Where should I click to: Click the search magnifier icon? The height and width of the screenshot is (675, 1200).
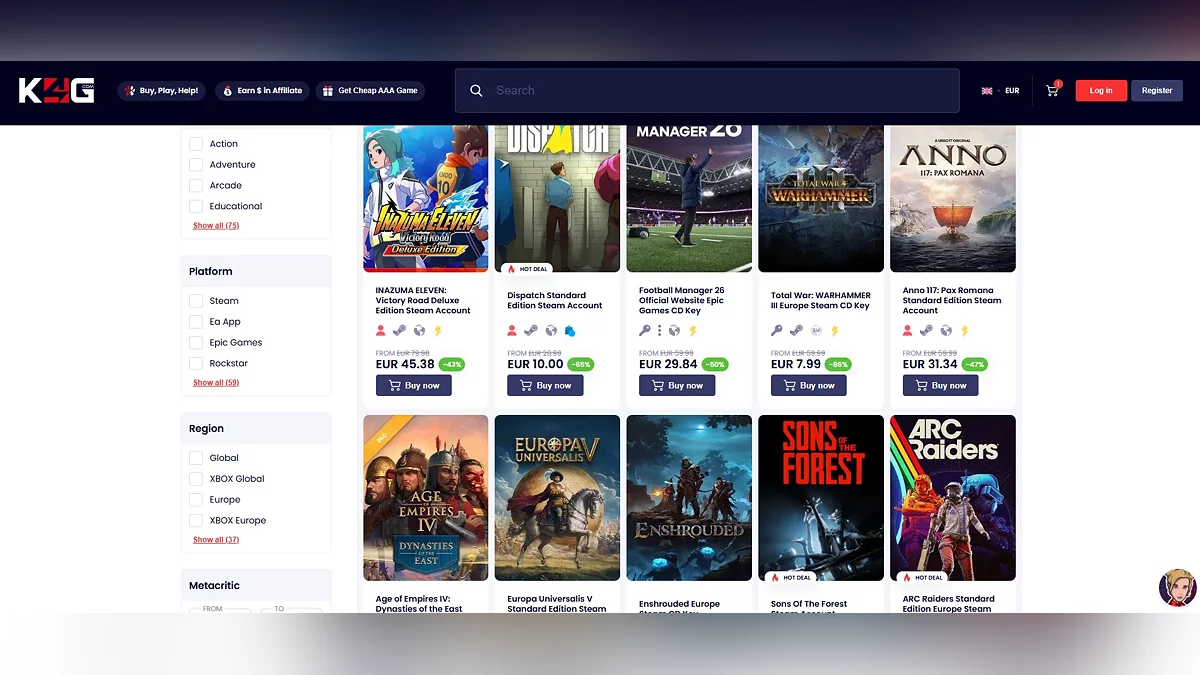[x=476, y=90]
